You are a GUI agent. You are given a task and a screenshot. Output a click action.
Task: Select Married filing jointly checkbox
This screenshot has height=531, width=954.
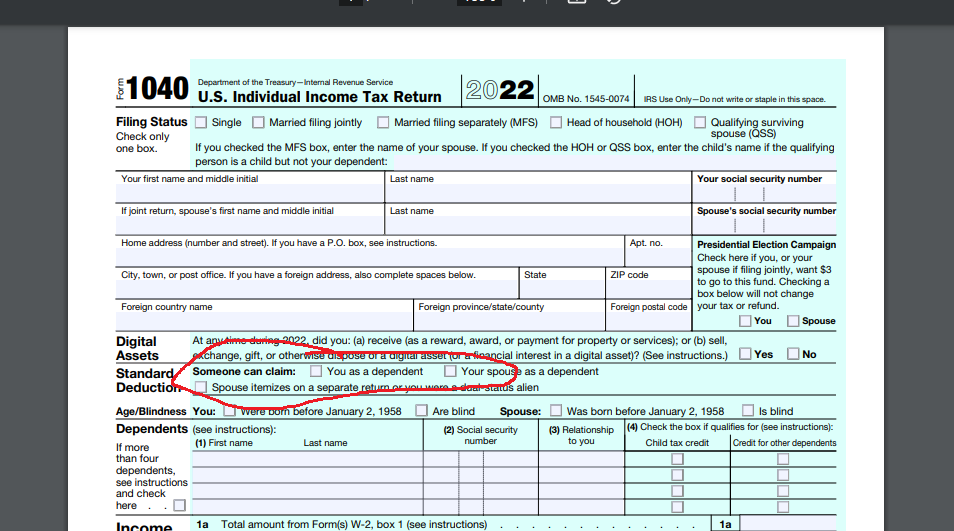pyautogui.click(x=259, y=123)
